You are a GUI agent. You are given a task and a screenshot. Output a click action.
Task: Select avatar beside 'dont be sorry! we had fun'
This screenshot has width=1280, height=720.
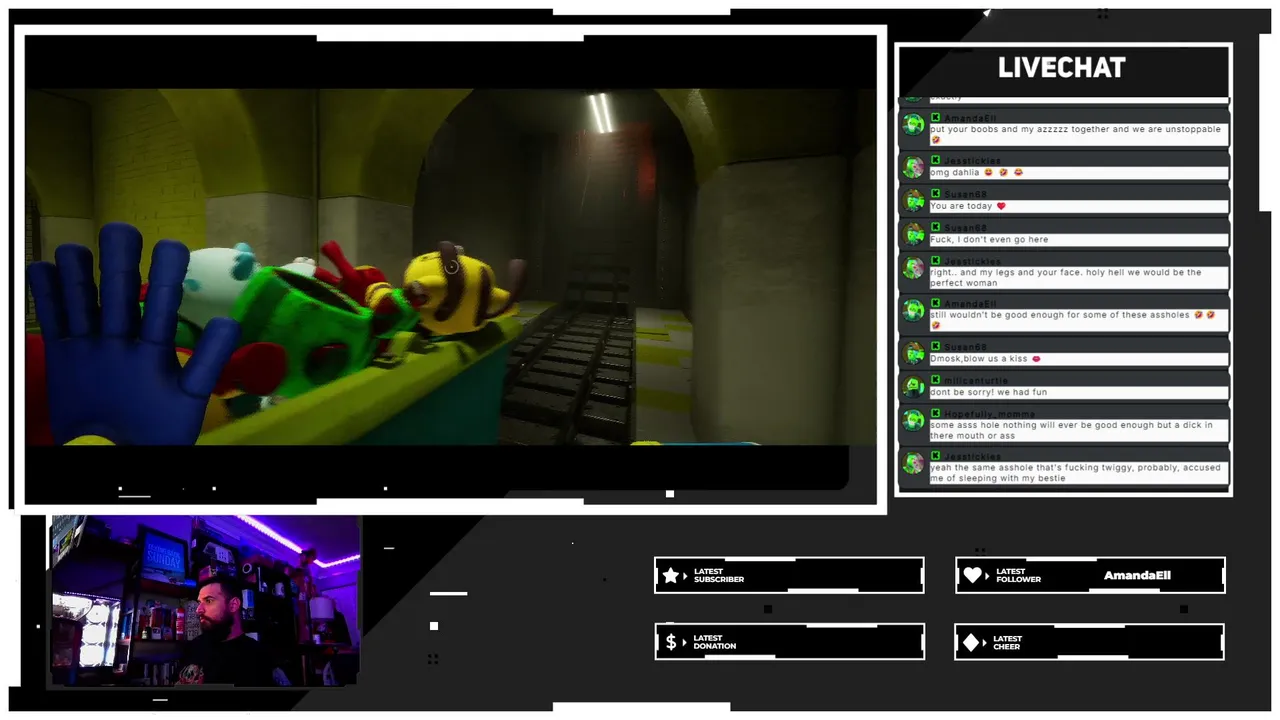coord(913,387)
